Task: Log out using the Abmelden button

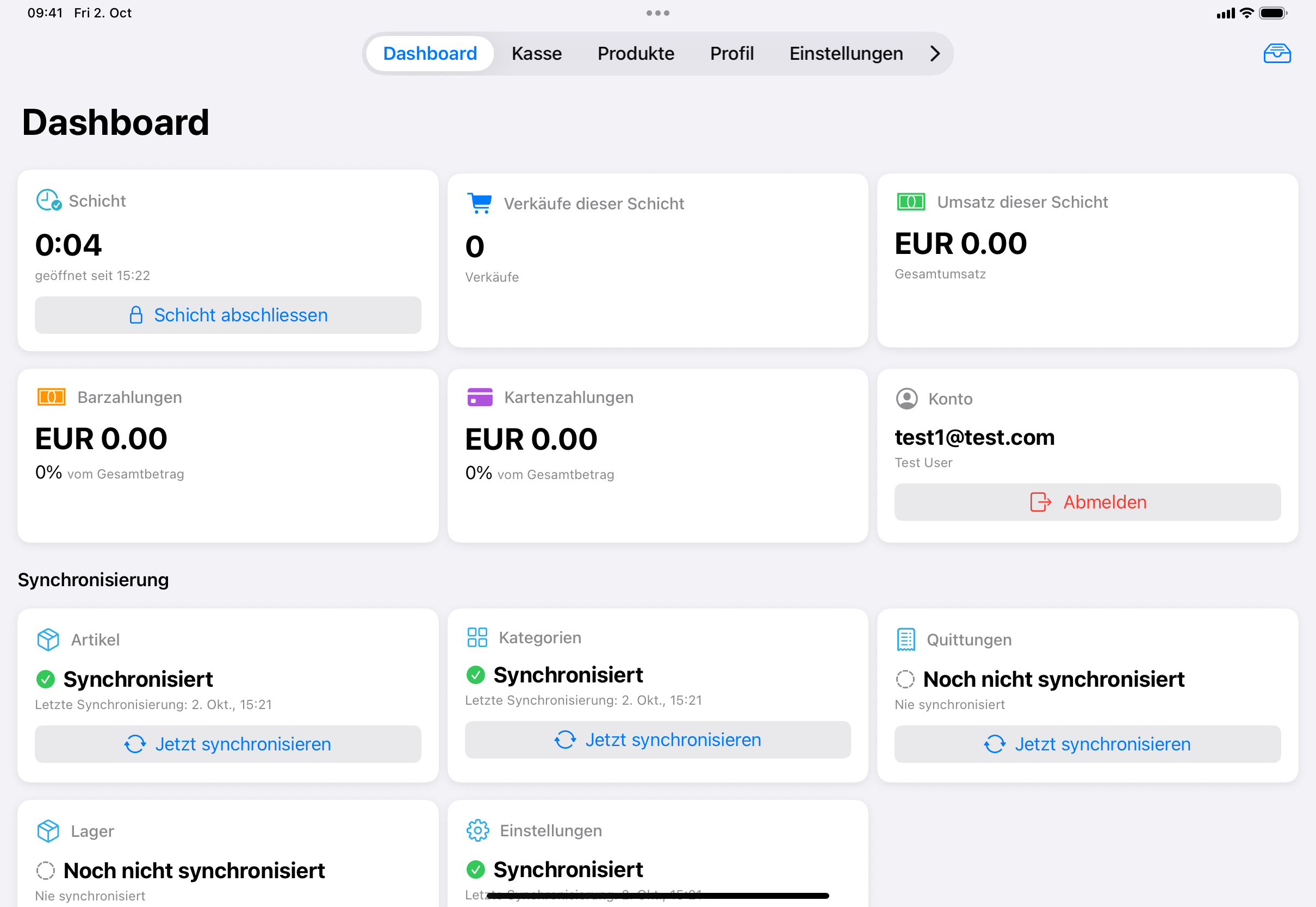Action: (x=1088, y=502)
